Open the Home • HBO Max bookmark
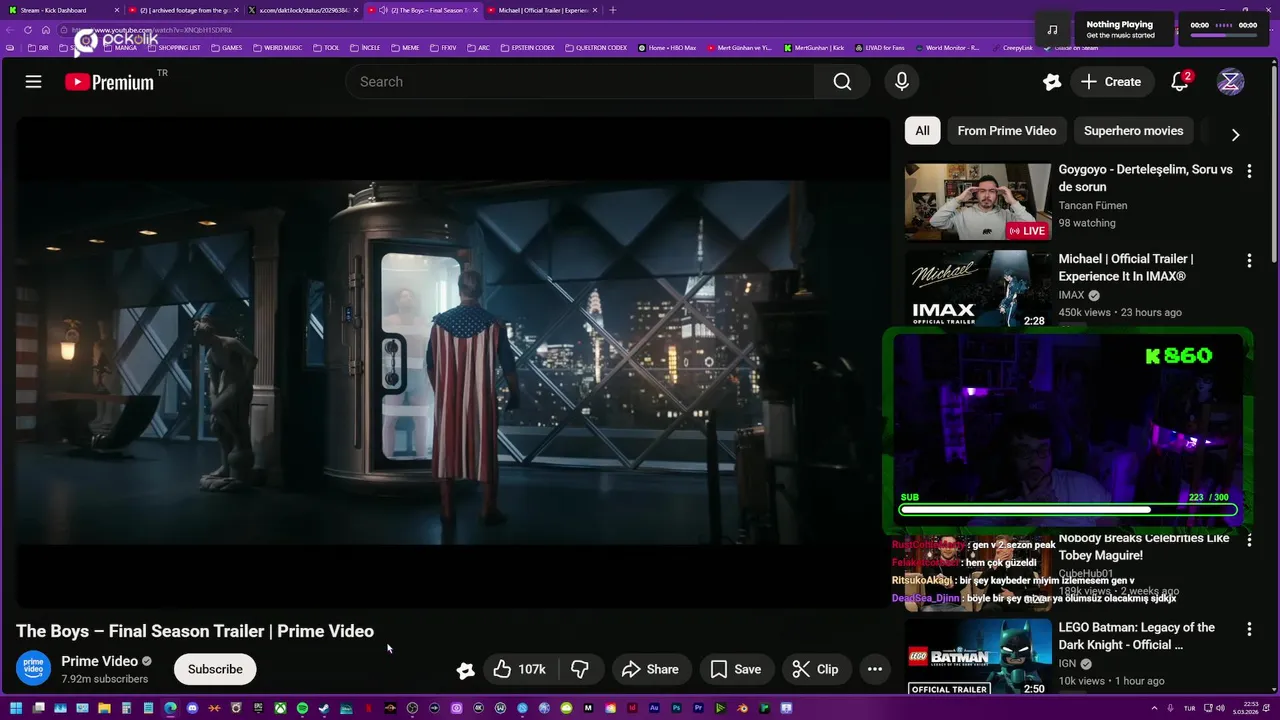Viewport: 1280px width, 720px height. [667, 47]
